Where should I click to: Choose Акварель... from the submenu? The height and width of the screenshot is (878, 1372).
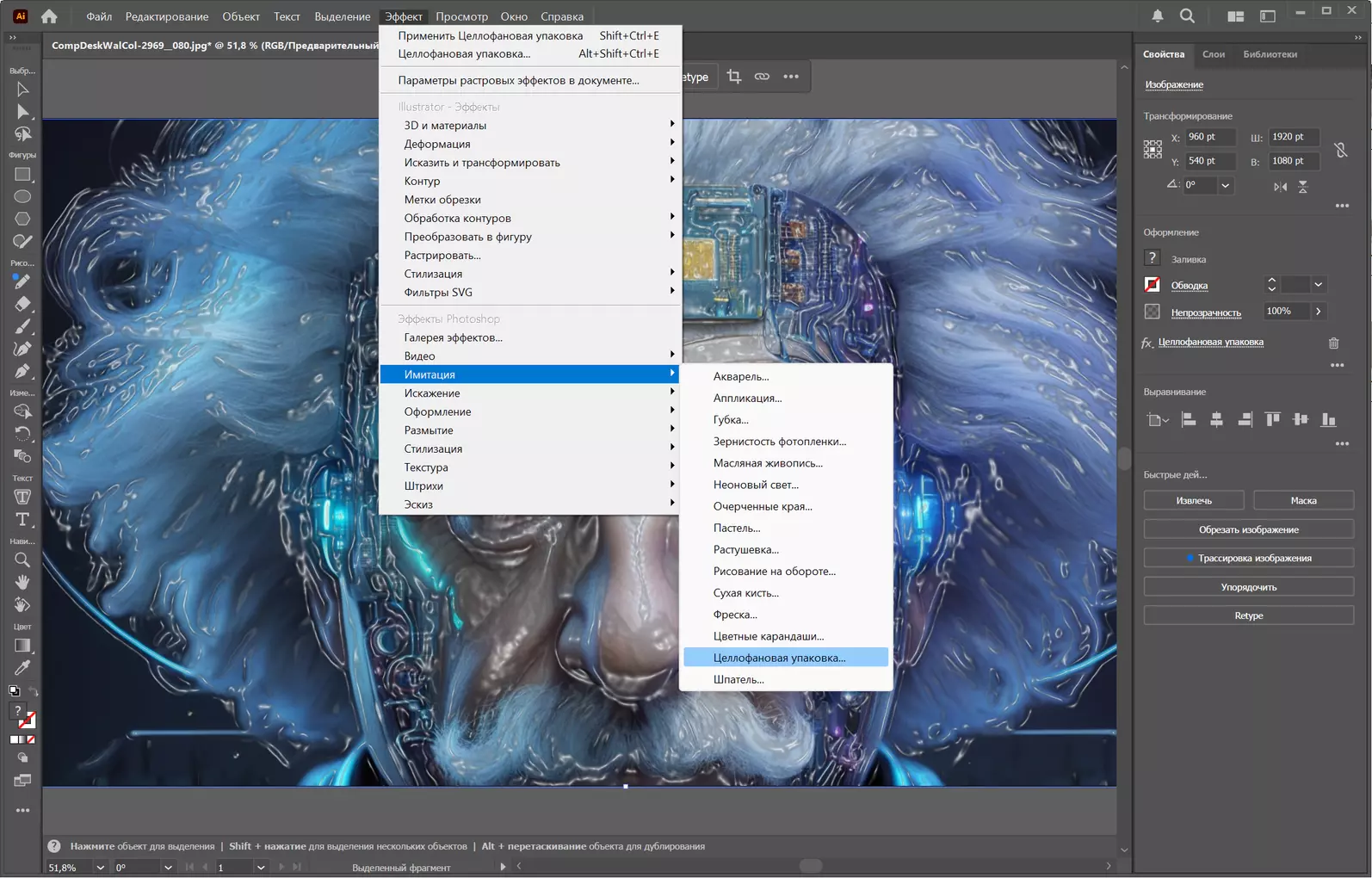click(x=741, y=376)
